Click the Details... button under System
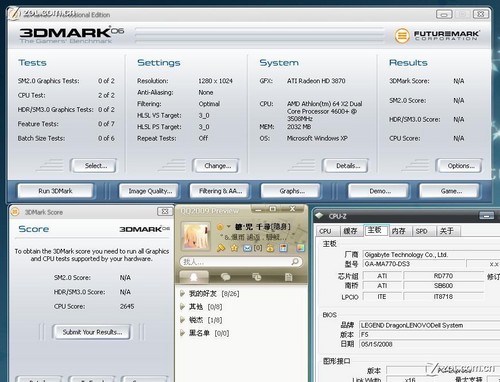This screenshot has width=500, height=382. pyautogui.click(x=345, y=166)
